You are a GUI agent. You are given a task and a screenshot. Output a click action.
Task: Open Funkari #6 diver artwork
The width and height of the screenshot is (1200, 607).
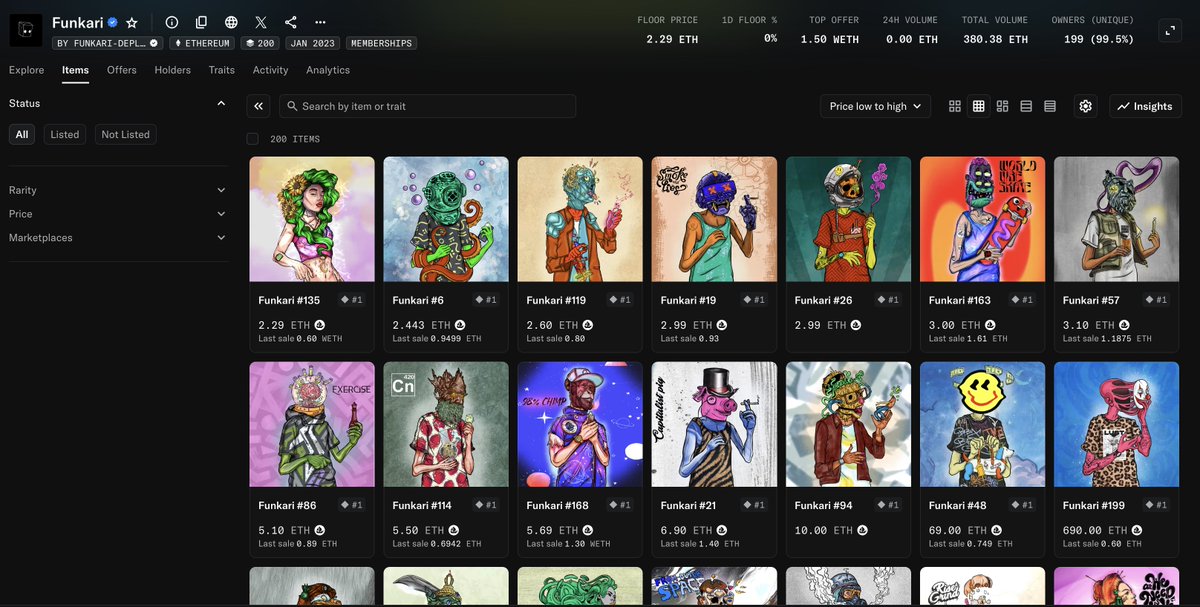[446, 219]
